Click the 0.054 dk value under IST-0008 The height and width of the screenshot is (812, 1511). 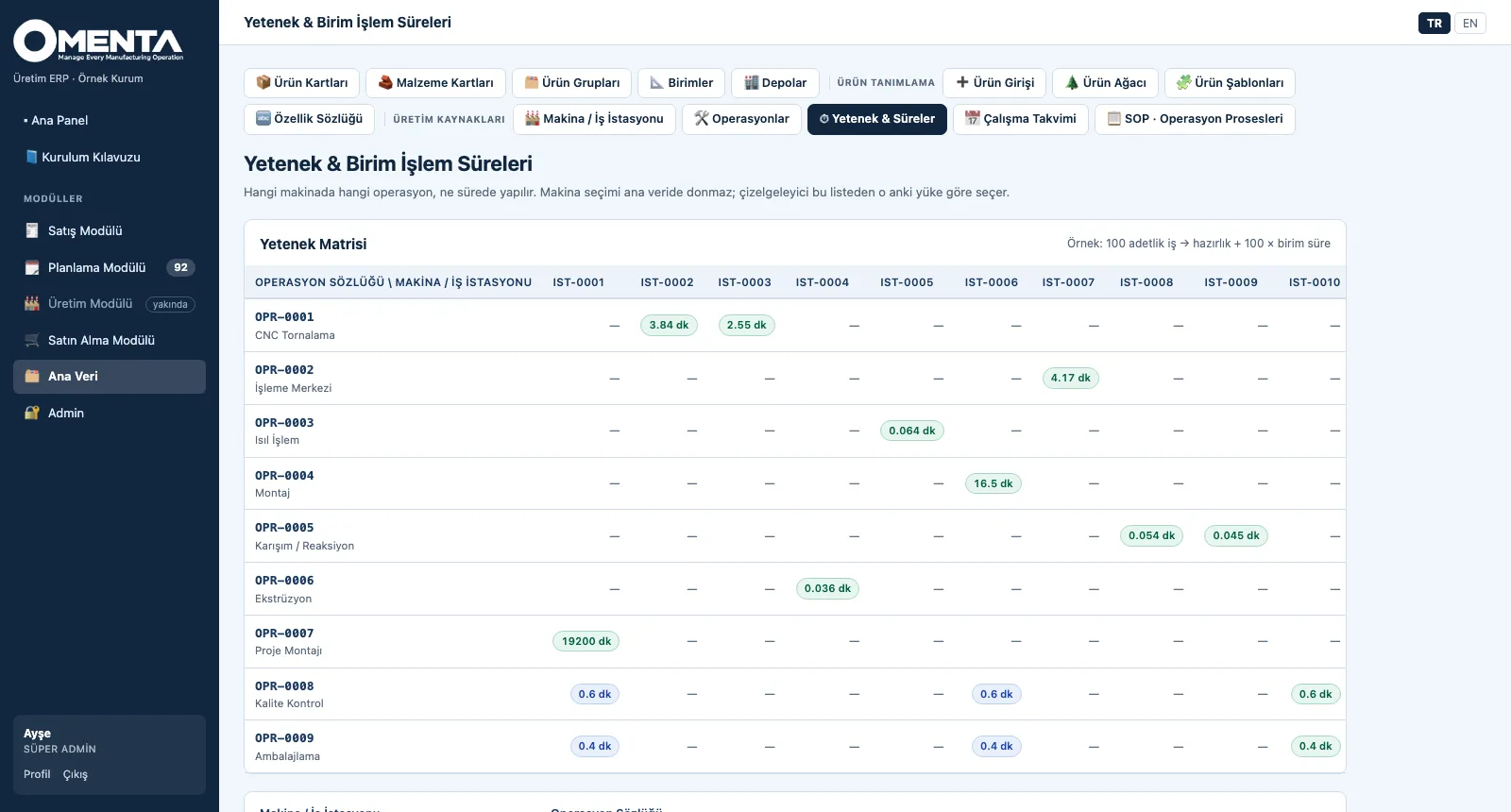click(x=1152, y=536)
